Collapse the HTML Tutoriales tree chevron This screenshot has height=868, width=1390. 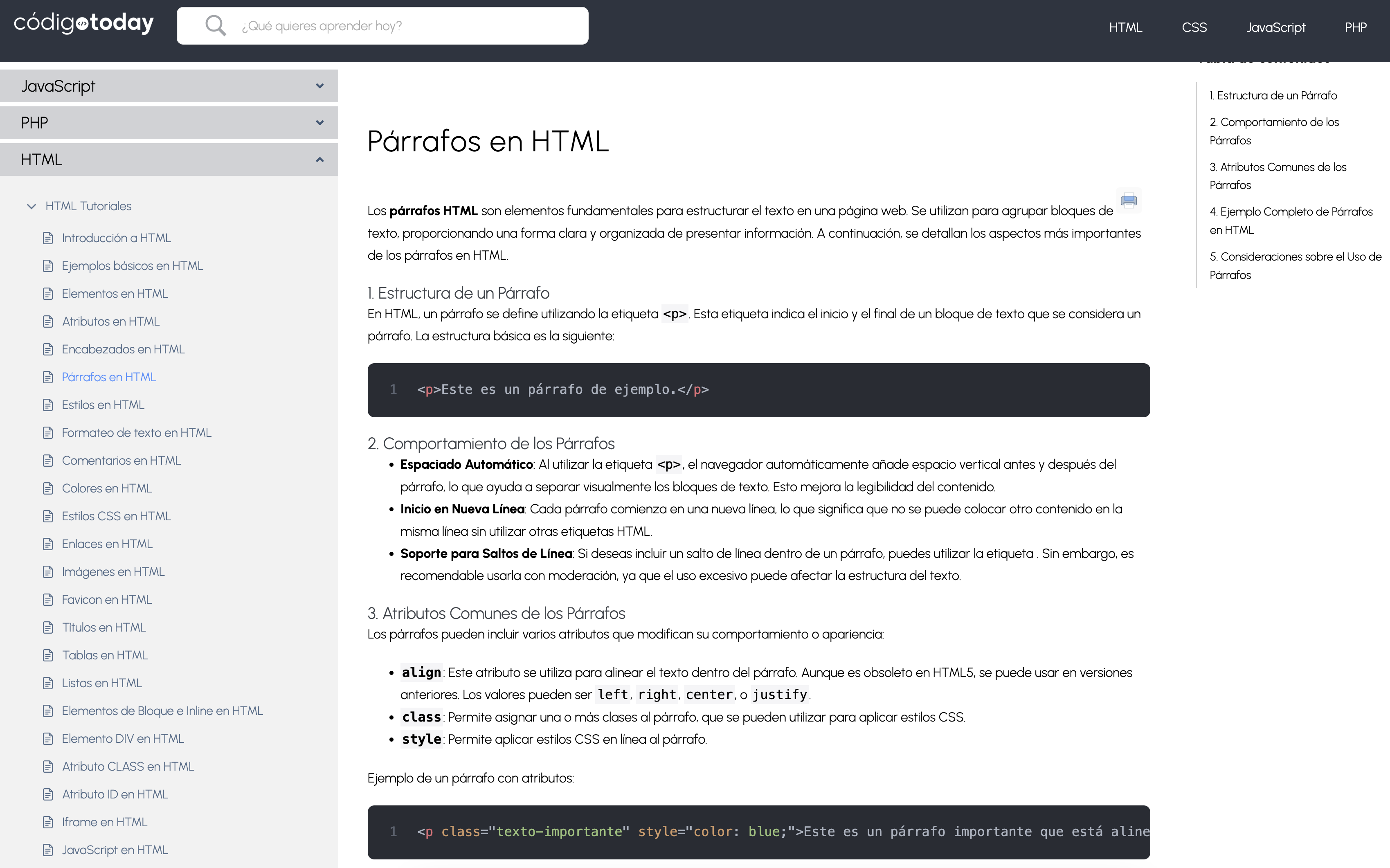(31, 206)
